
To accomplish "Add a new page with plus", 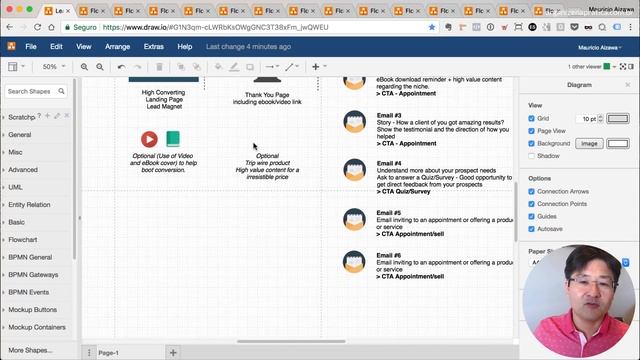I will click(173, 353).
